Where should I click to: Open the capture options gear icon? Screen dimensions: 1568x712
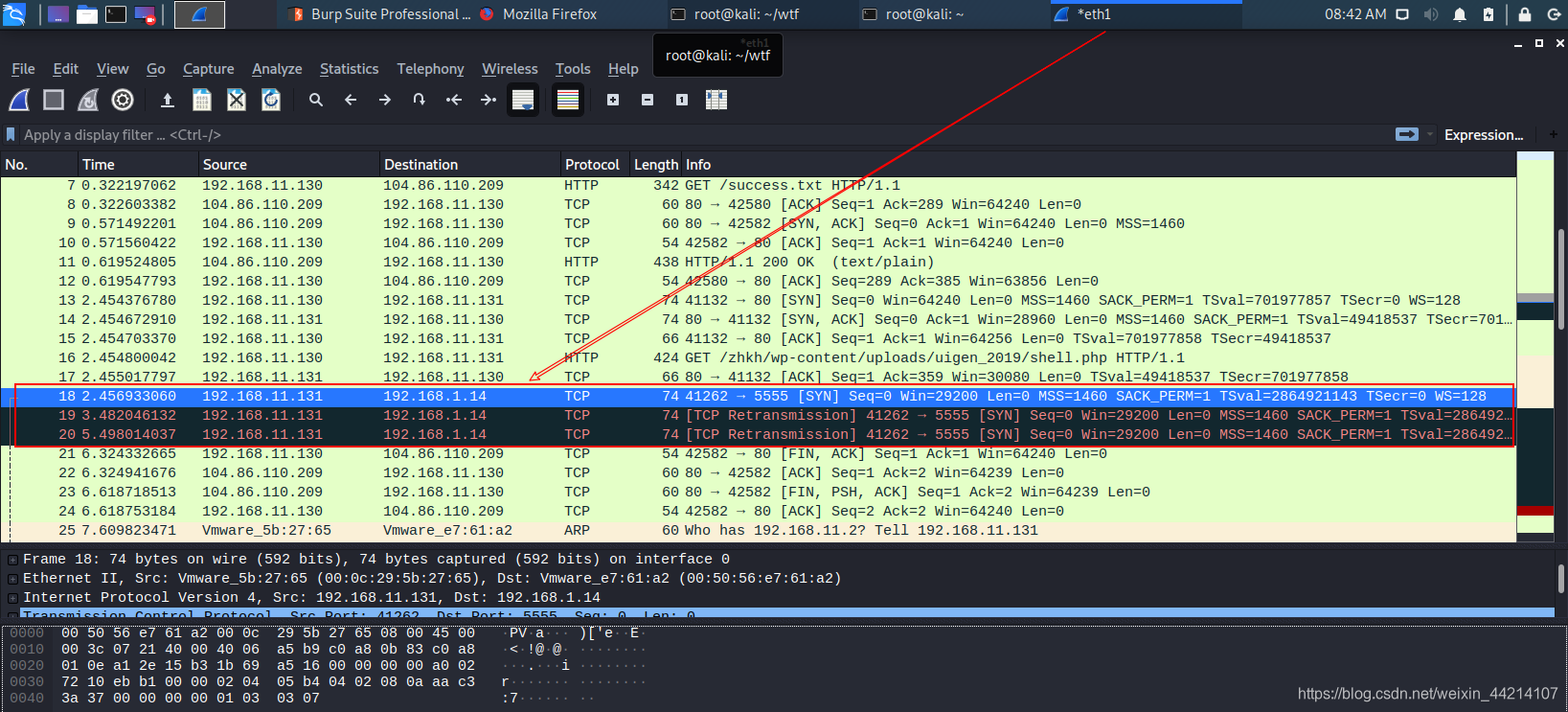(123, 100)
